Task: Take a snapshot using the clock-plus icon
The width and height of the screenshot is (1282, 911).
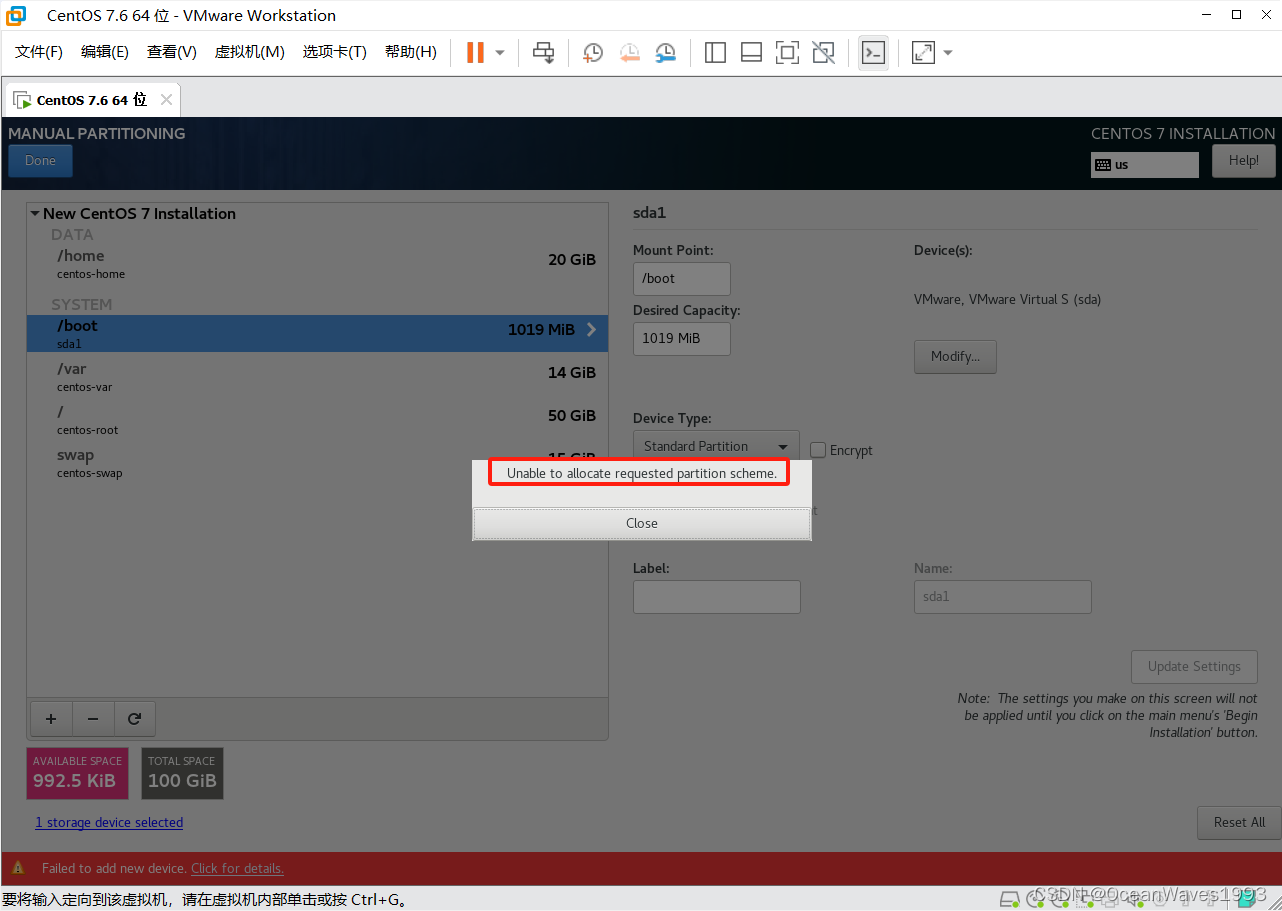Action: (593, 52)
